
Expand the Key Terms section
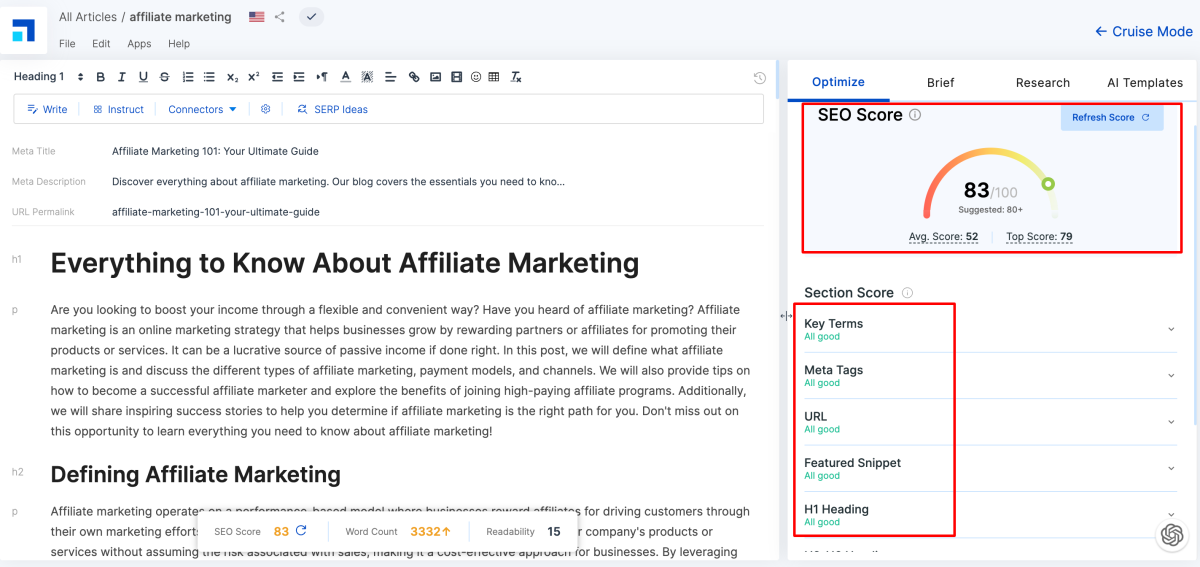click(1171, 329)
